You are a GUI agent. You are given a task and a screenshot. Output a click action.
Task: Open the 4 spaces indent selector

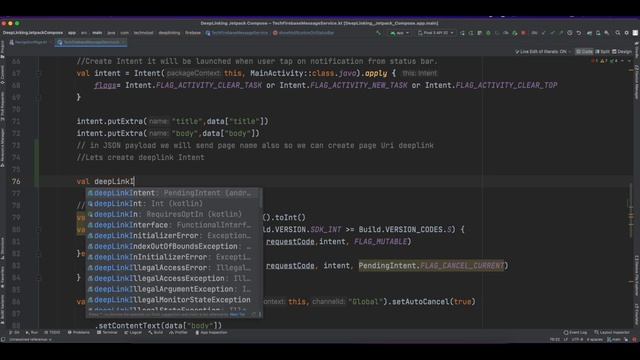[x=595, y=339]
